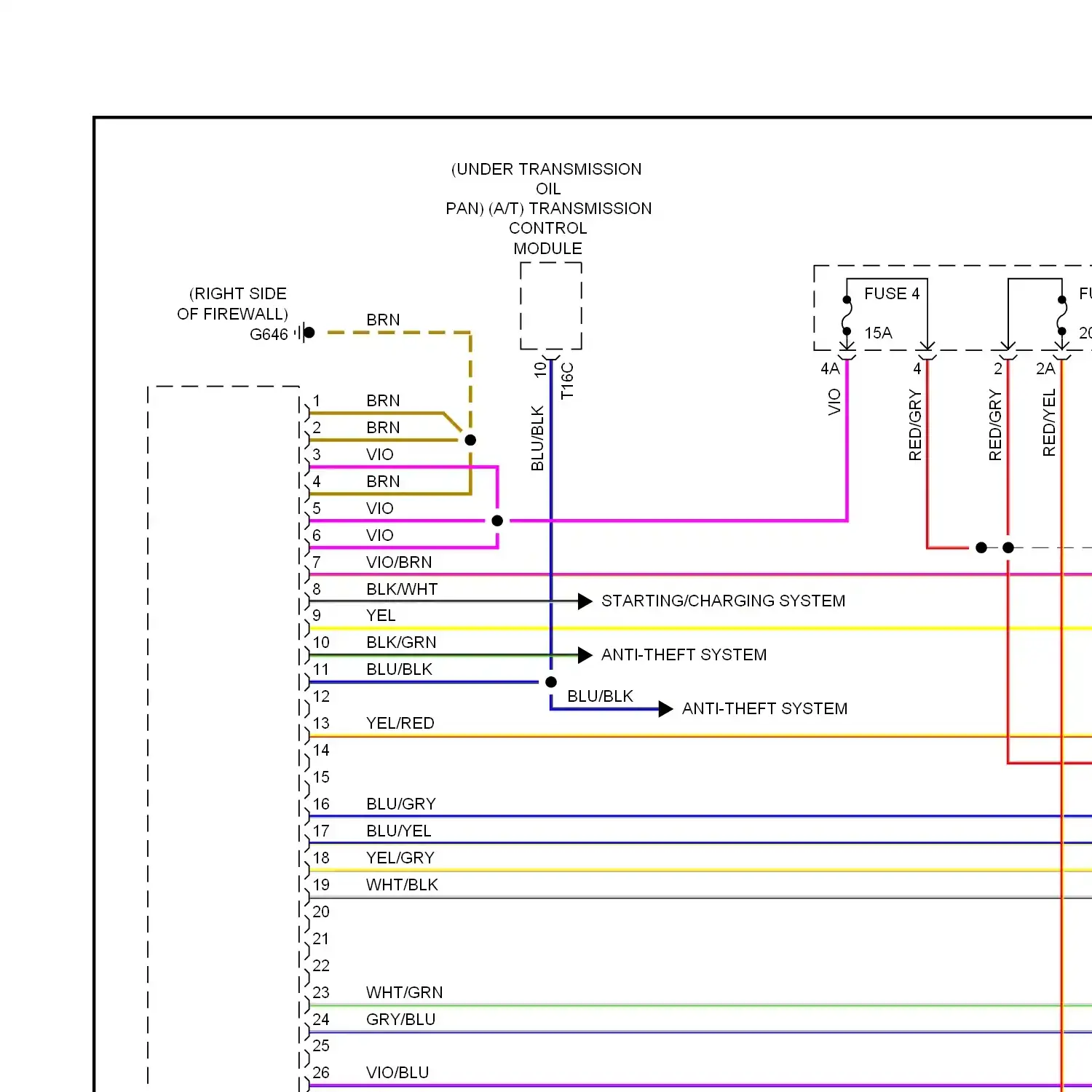This screenshot has width=1092, height=1092.
Task: Select the WHT/GRN label at pin 23
Action: [404, 992]
